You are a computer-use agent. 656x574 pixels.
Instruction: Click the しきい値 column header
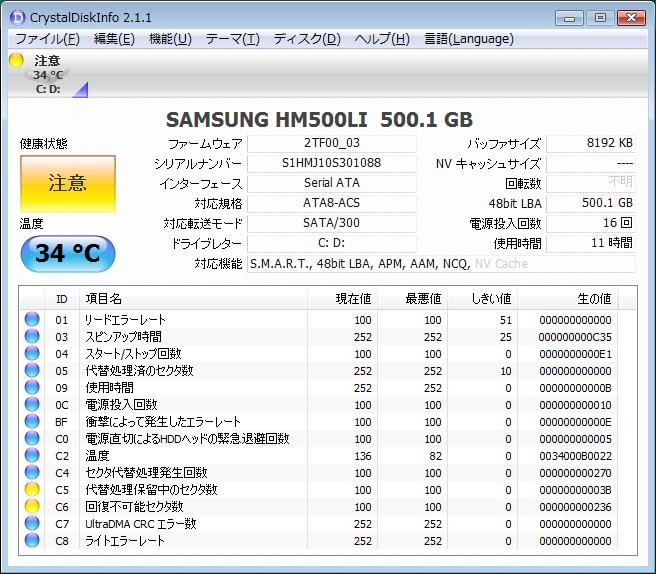point(482,299)
